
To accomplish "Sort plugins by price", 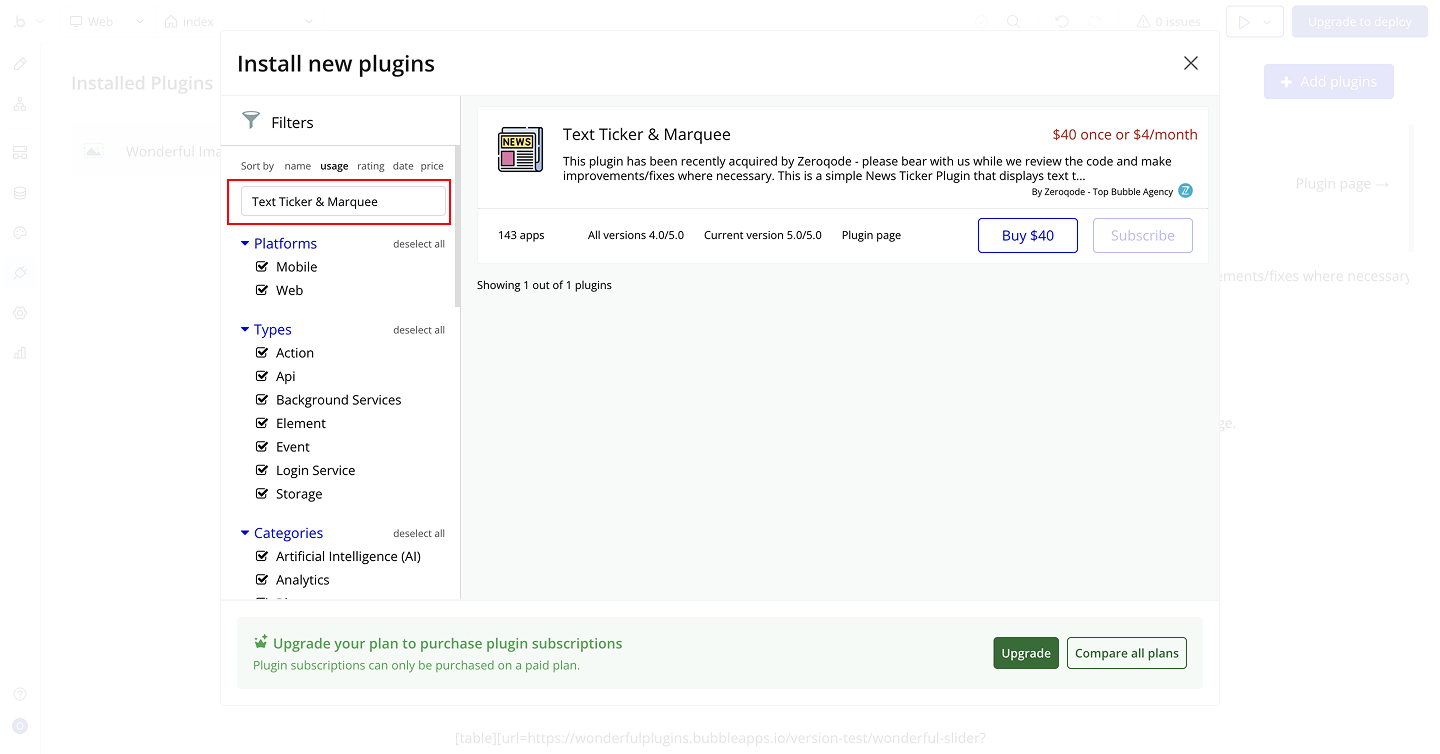I will (x=432, y=166).
